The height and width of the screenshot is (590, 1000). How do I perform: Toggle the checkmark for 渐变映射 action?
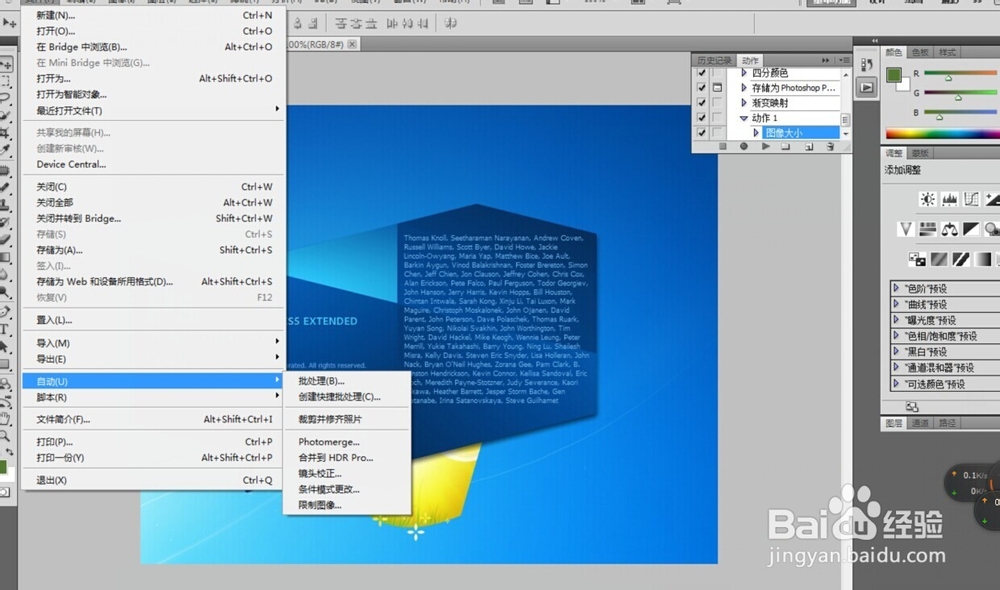702,103
